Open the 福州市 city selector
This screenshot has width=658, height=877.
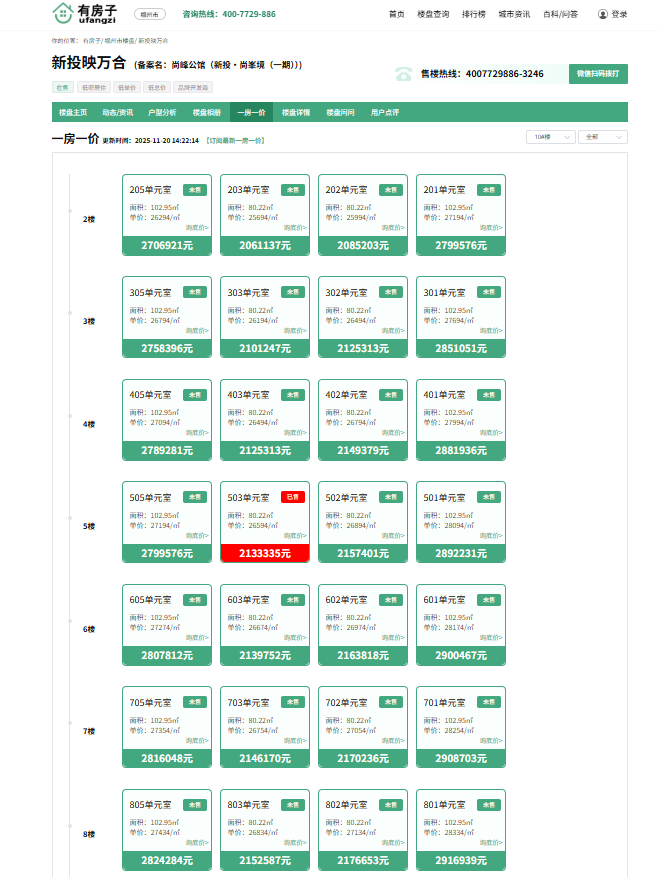[149, 14]
